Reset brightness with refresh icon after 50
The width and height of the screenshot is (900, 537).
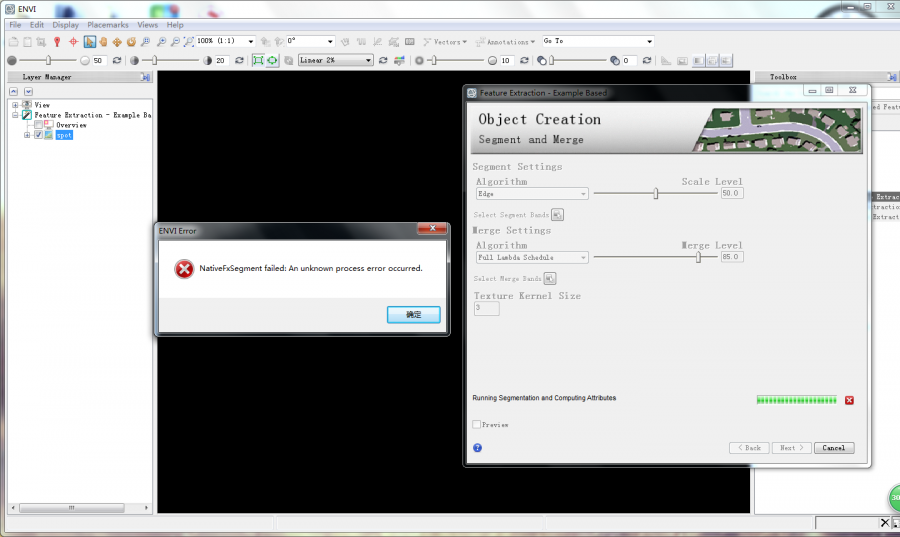coord(117,60)
